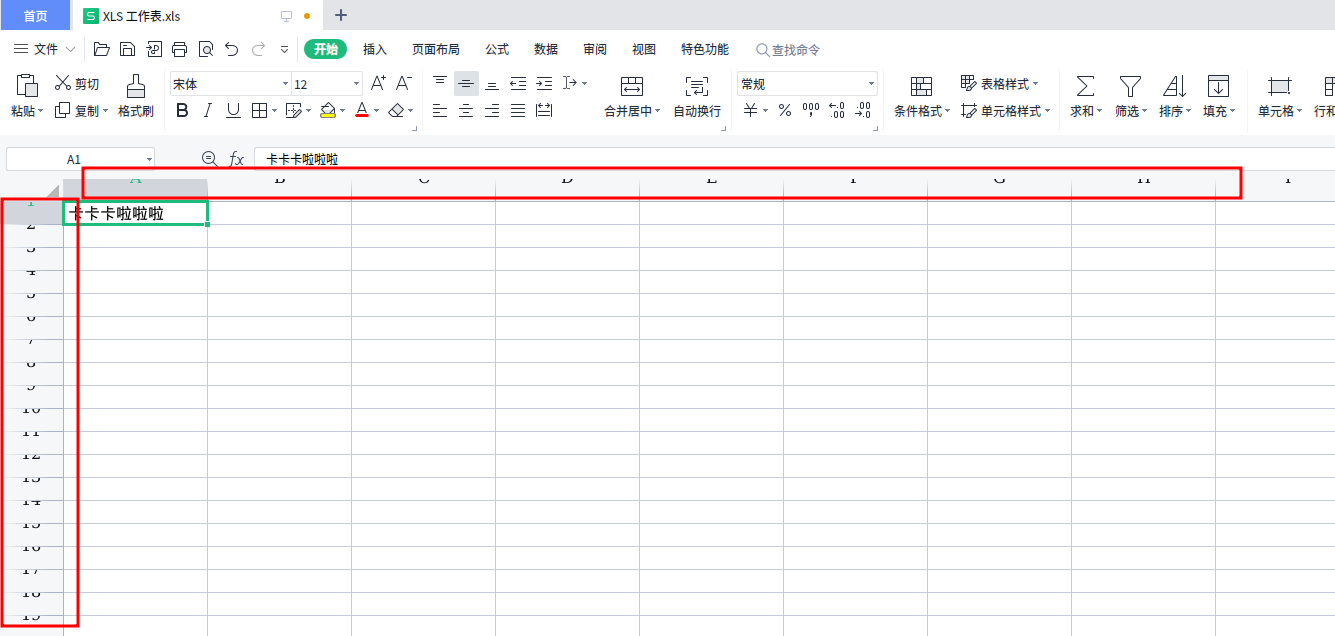Open the 常规 number format dropdown
1335x636 pixels.
coord(871,84)
